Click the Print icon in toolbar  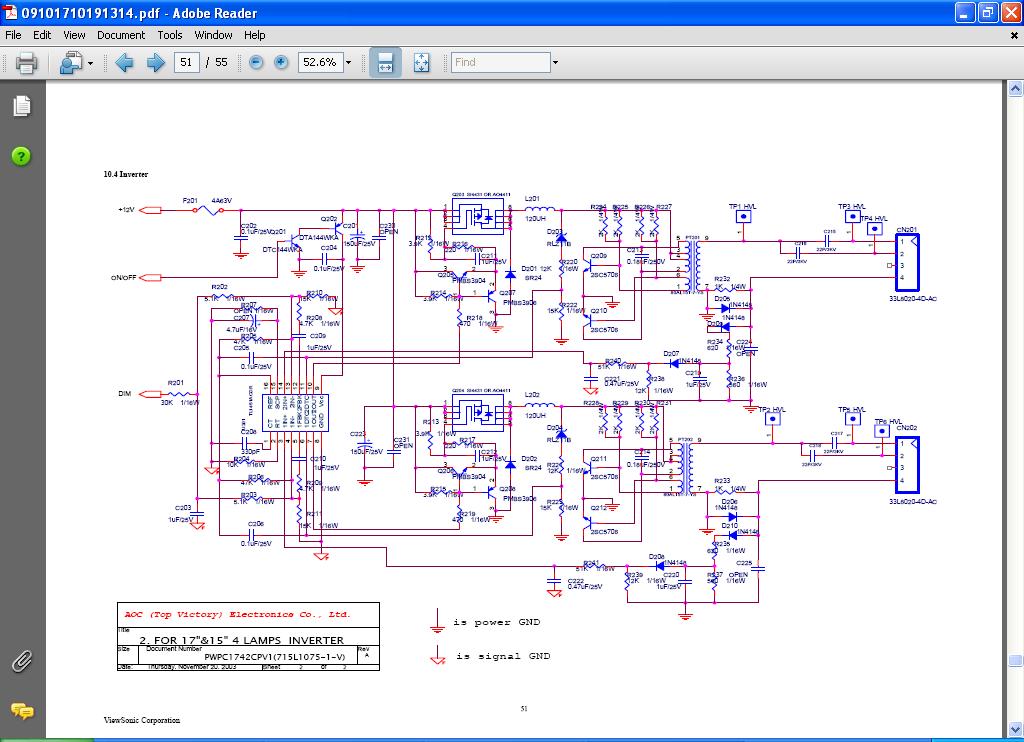coord(26,63)
